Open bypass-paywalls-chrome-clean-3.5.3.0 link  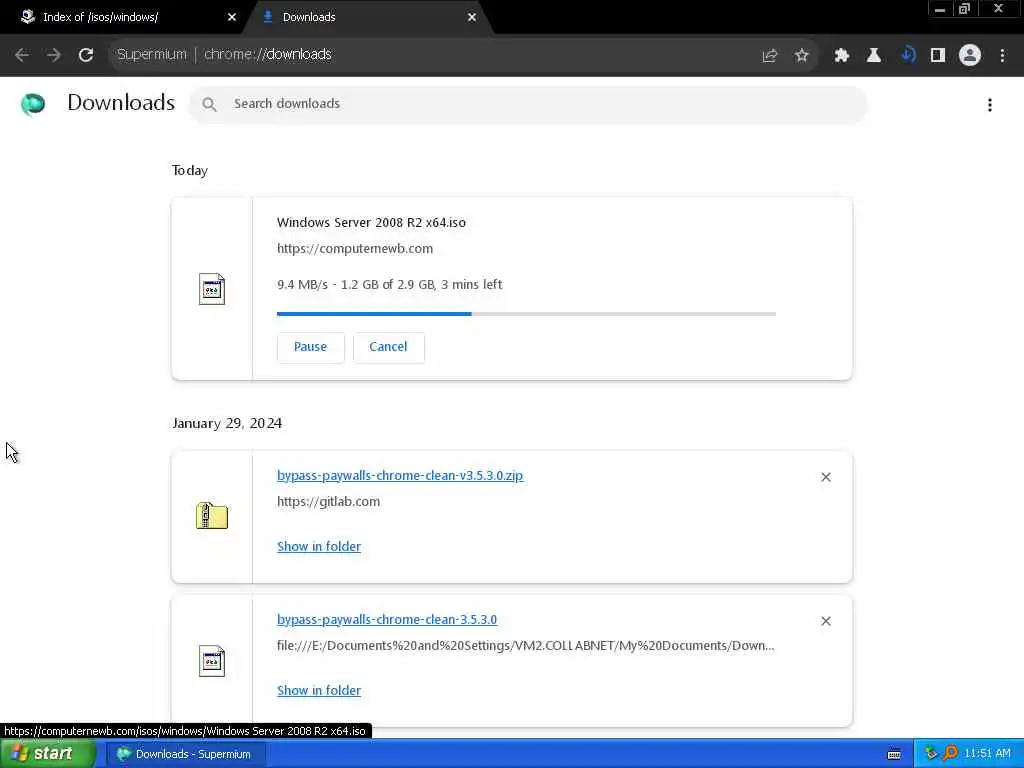pos(387,619)
